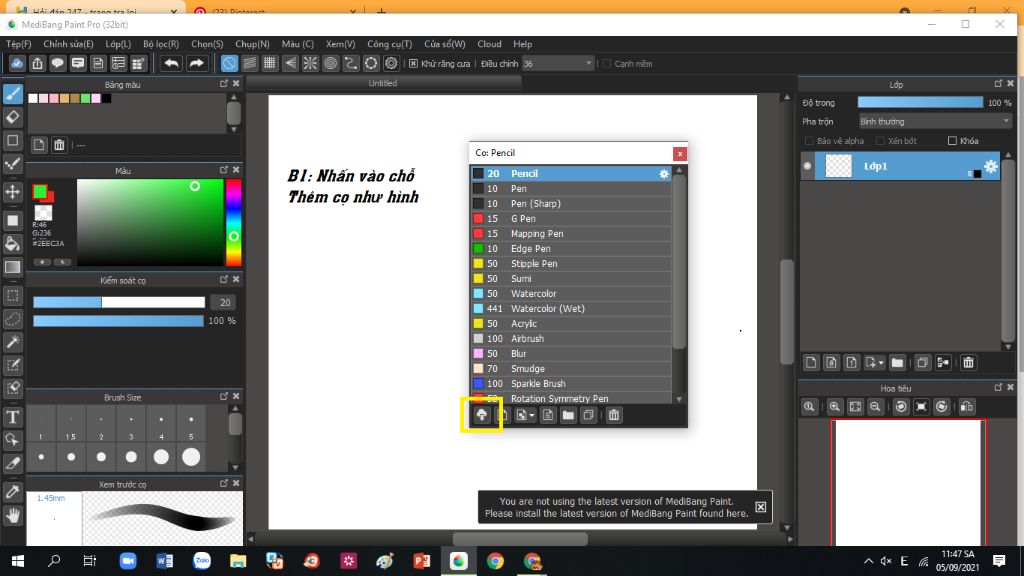Select brush size 5 preset
1024x576 pixels.
pyautogui.click(x=191, y=426)
